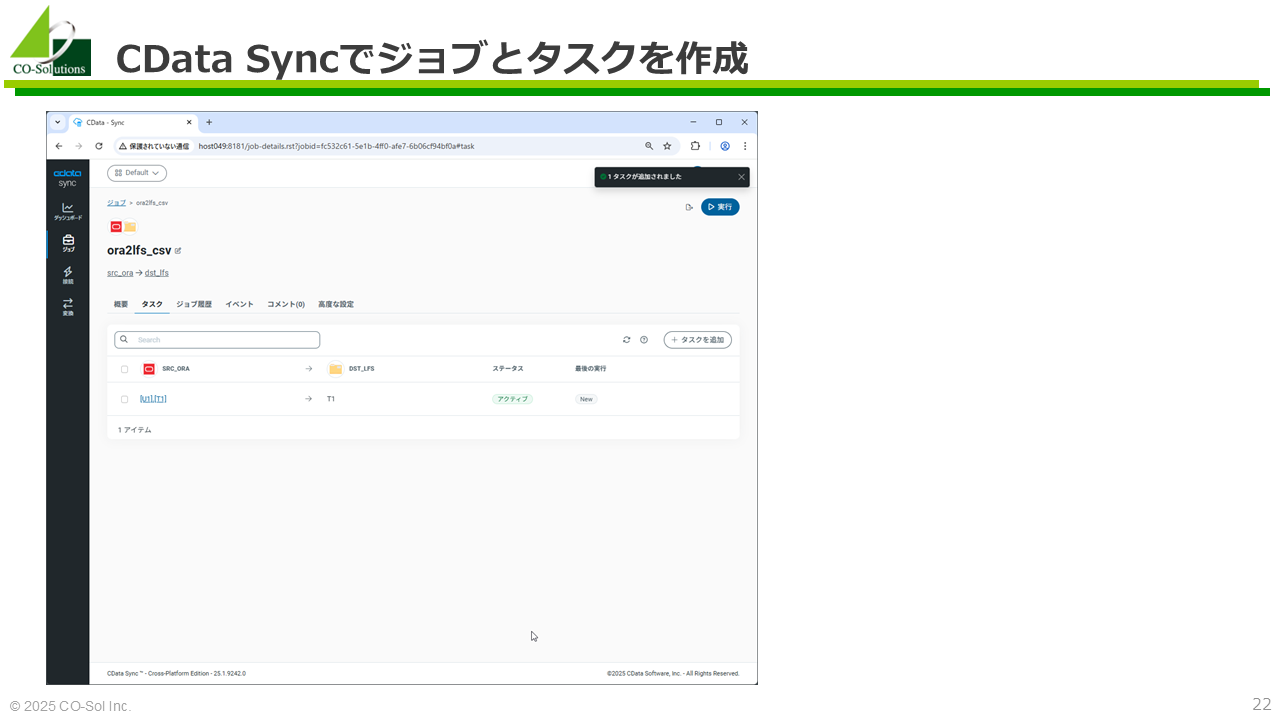
Task: Click the T1 destination cell
Action: click(331, 399)
